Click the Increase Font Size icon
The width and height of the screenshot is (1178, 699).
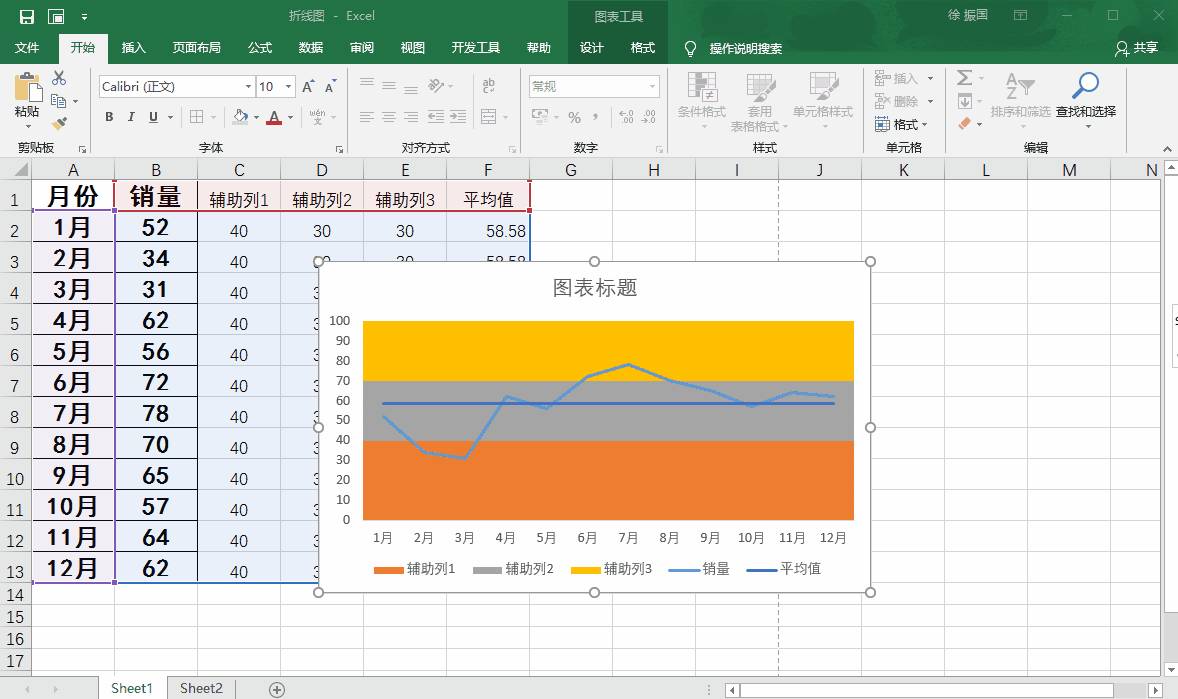(308, 87)
